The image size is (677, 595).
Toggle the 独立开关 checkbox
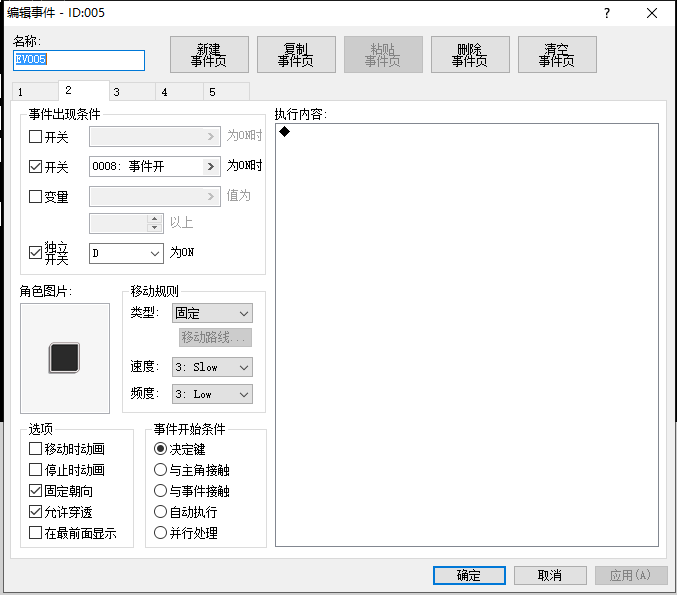pyautogui.click(x=35, y=253)
